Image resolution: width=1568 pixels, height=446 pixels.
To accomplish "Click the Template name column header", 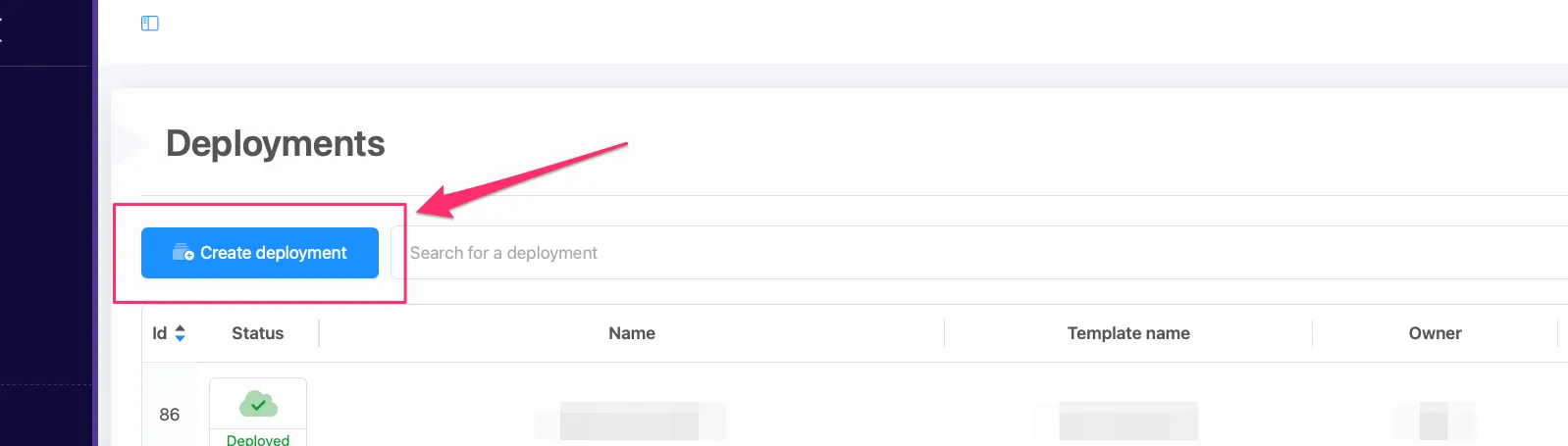I will [1128, 333].
